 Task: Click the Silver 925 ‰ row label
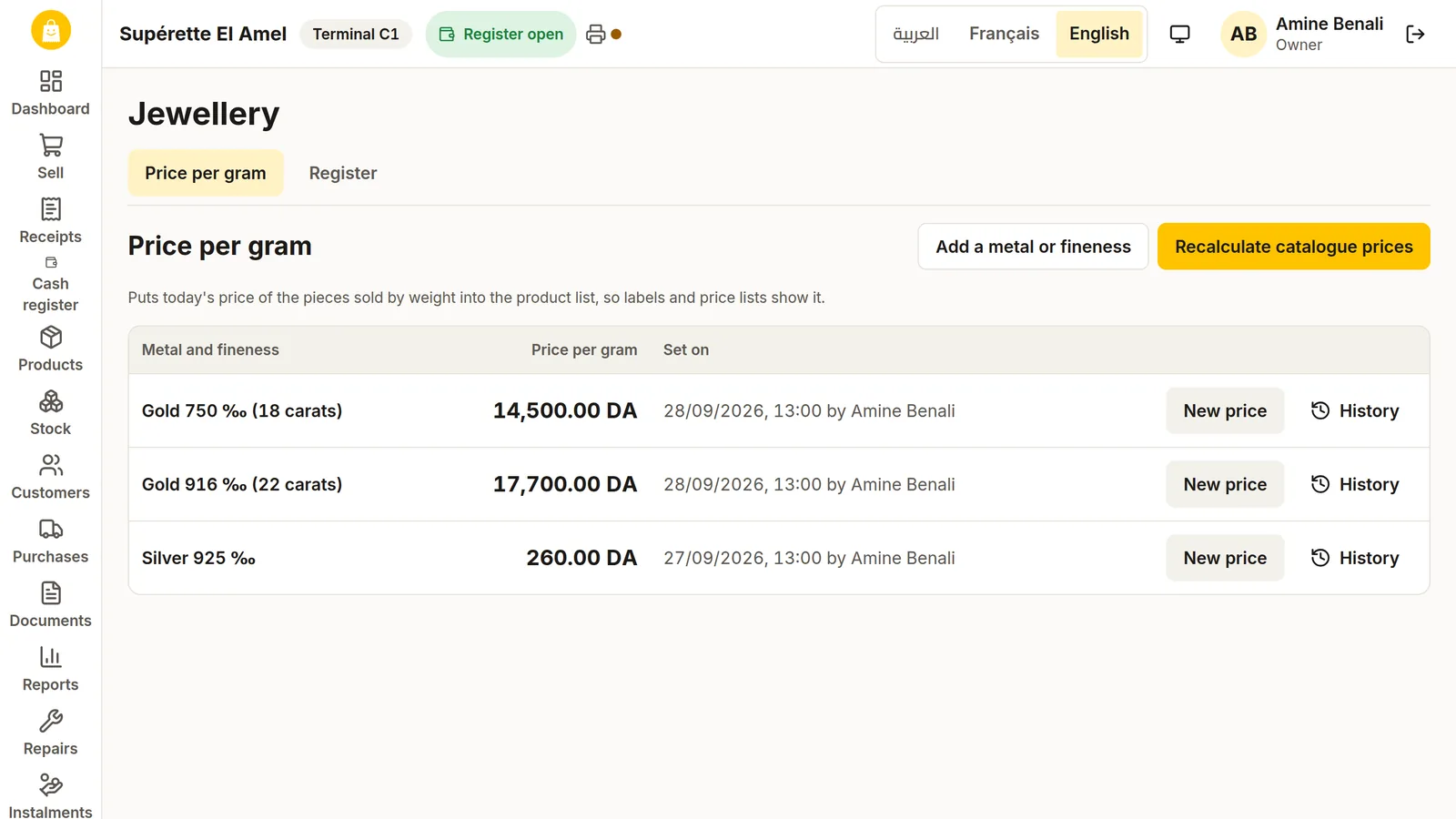coord(198,558)
